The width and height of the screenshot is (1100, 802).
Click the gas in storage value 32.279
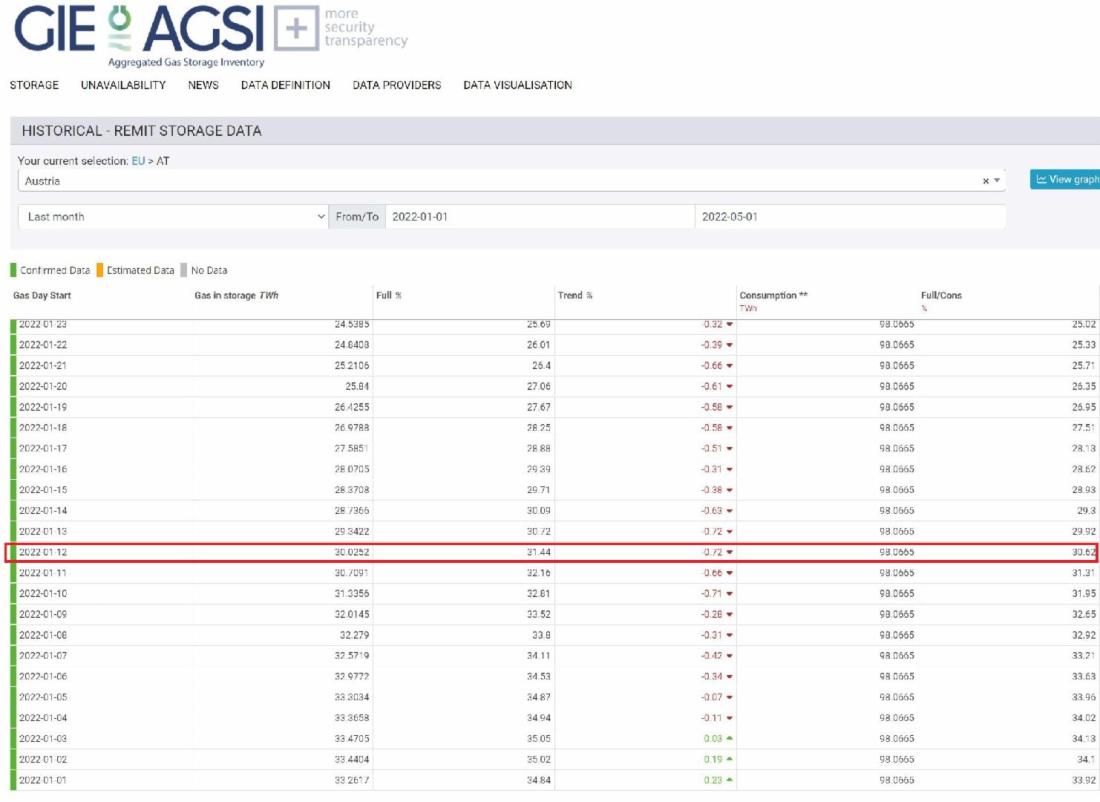[x=354, y=635]
